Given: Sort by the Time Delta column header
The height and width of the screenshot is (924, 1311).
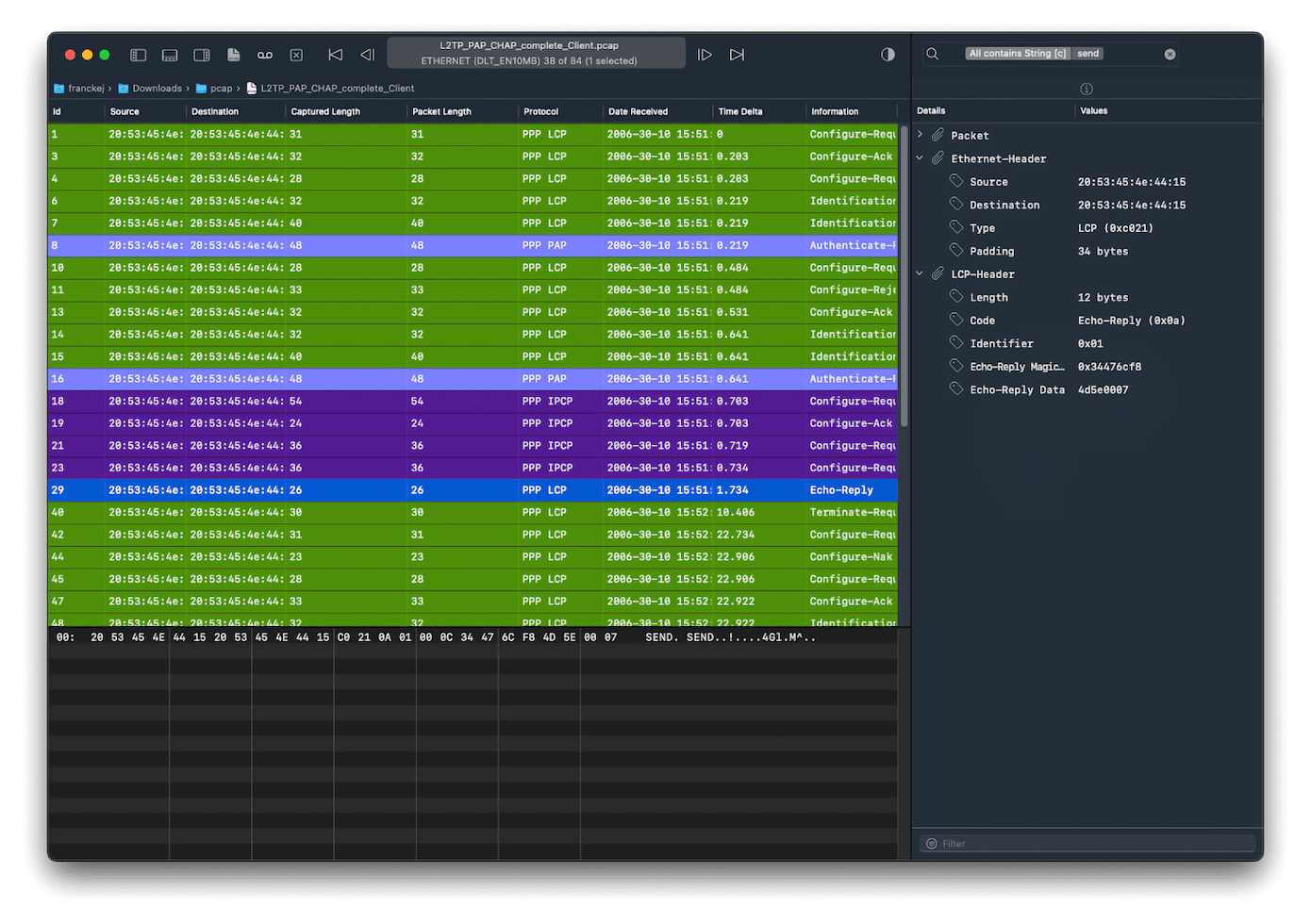Looking at the screenshot, I should tap(740, 111).
